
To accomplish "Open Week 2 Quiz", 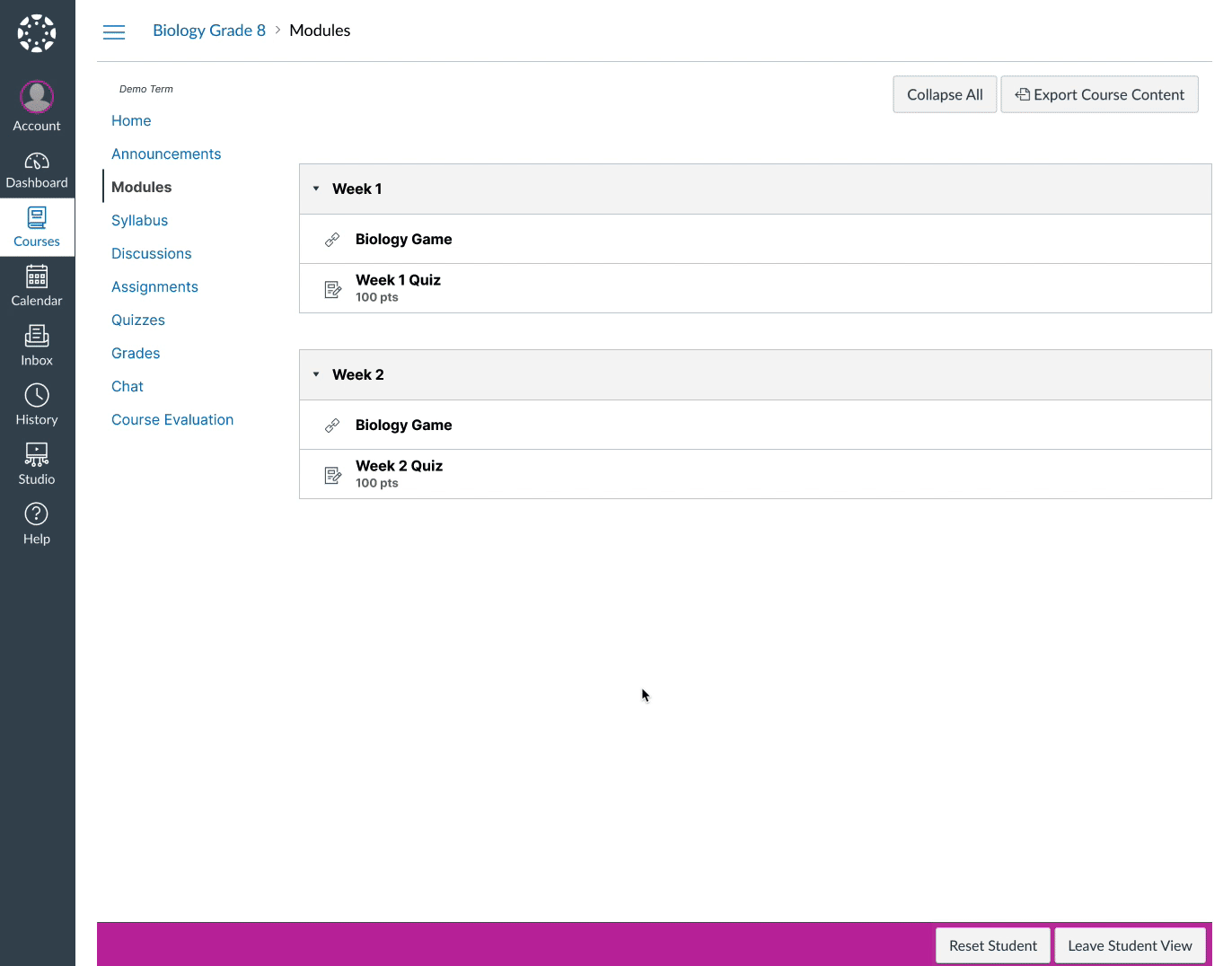I will click(399, 466).
